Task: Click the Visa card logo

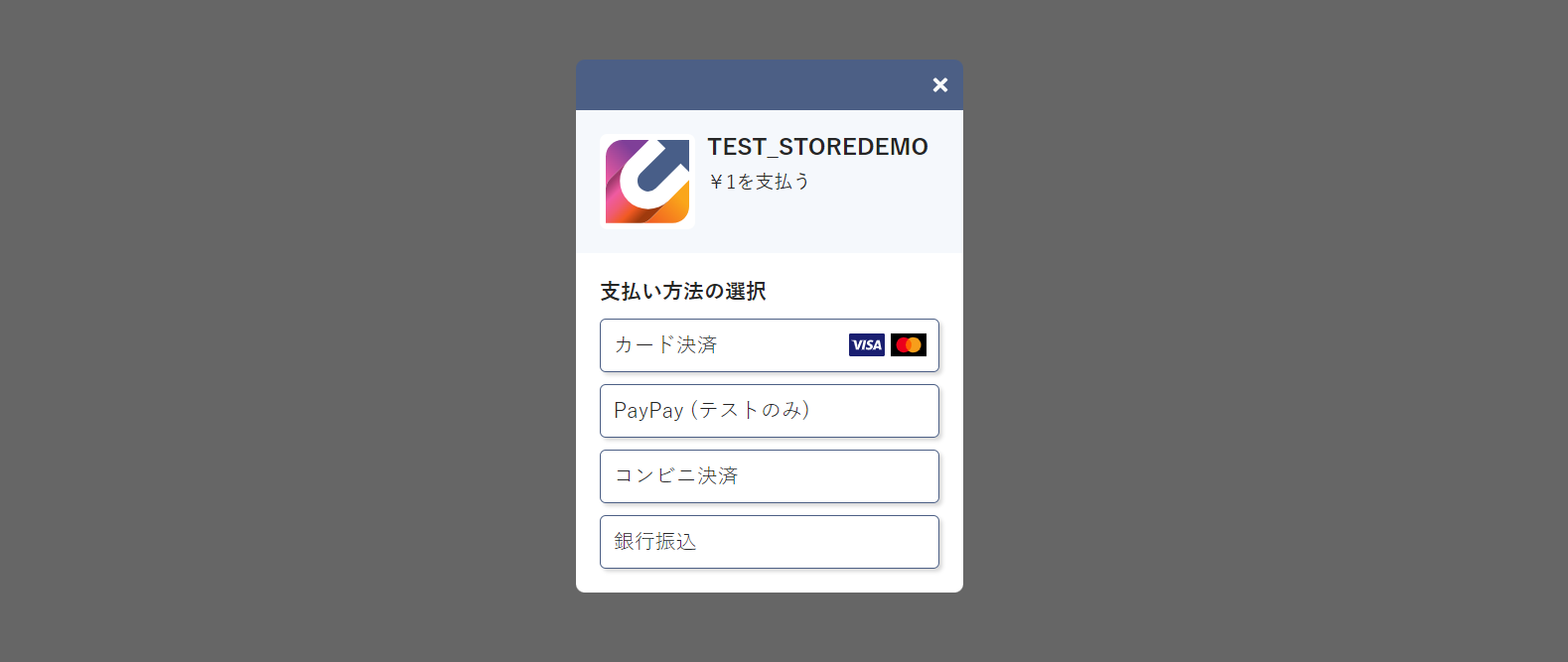Action: pos(867,345)
